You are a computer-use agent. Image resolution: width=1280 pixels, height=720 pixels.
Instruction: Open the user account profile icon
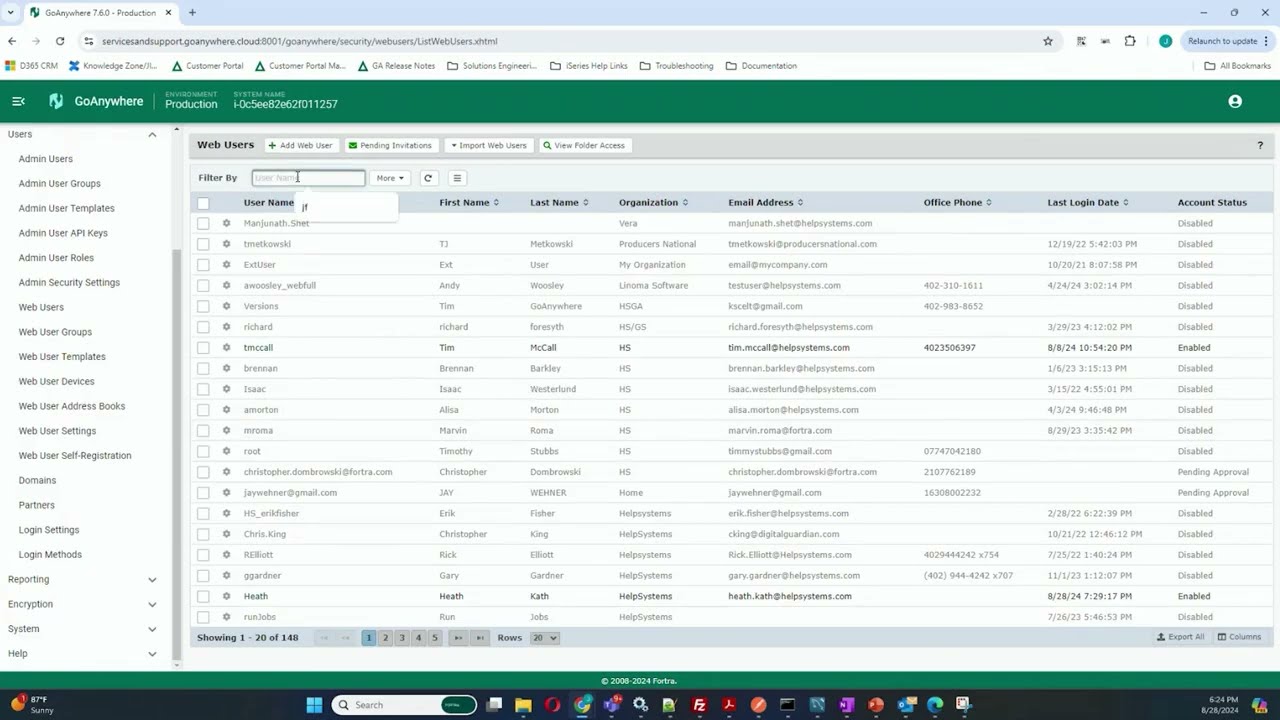[1235, 101]
